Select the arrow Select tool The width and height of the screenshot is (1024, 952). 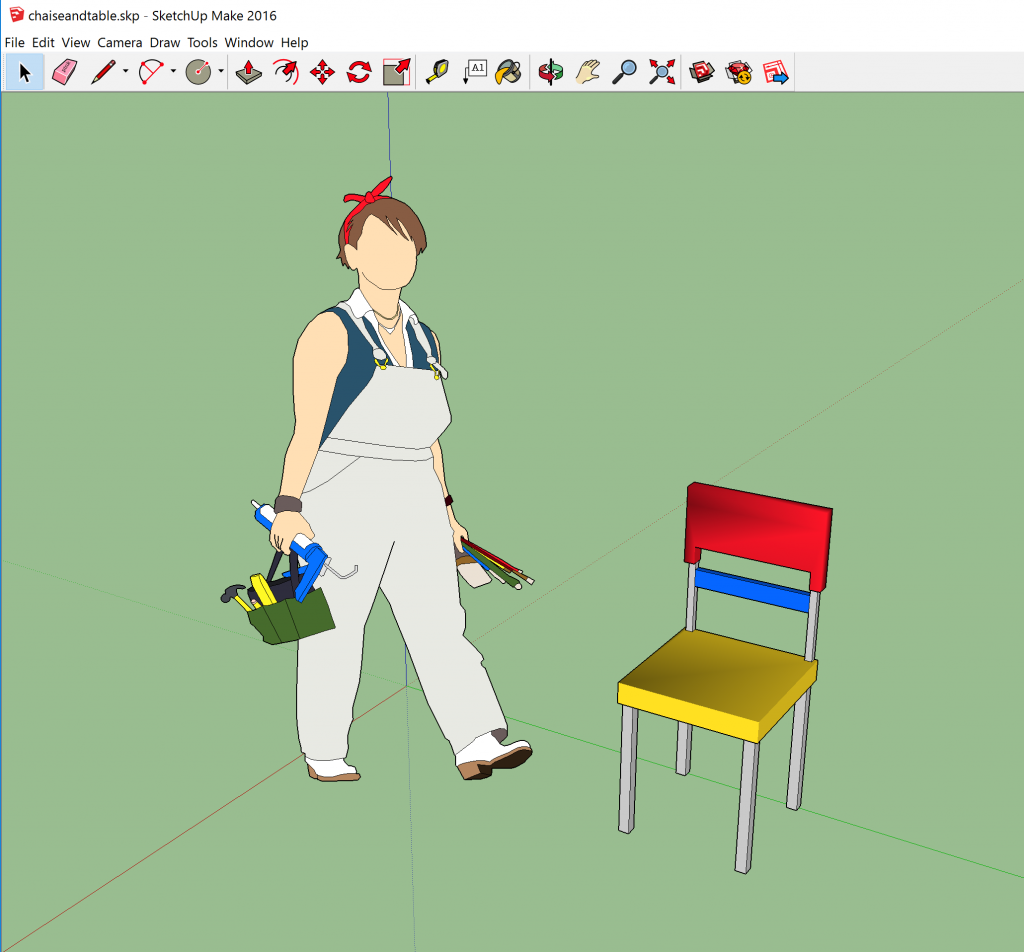click(x=25, y=72)
